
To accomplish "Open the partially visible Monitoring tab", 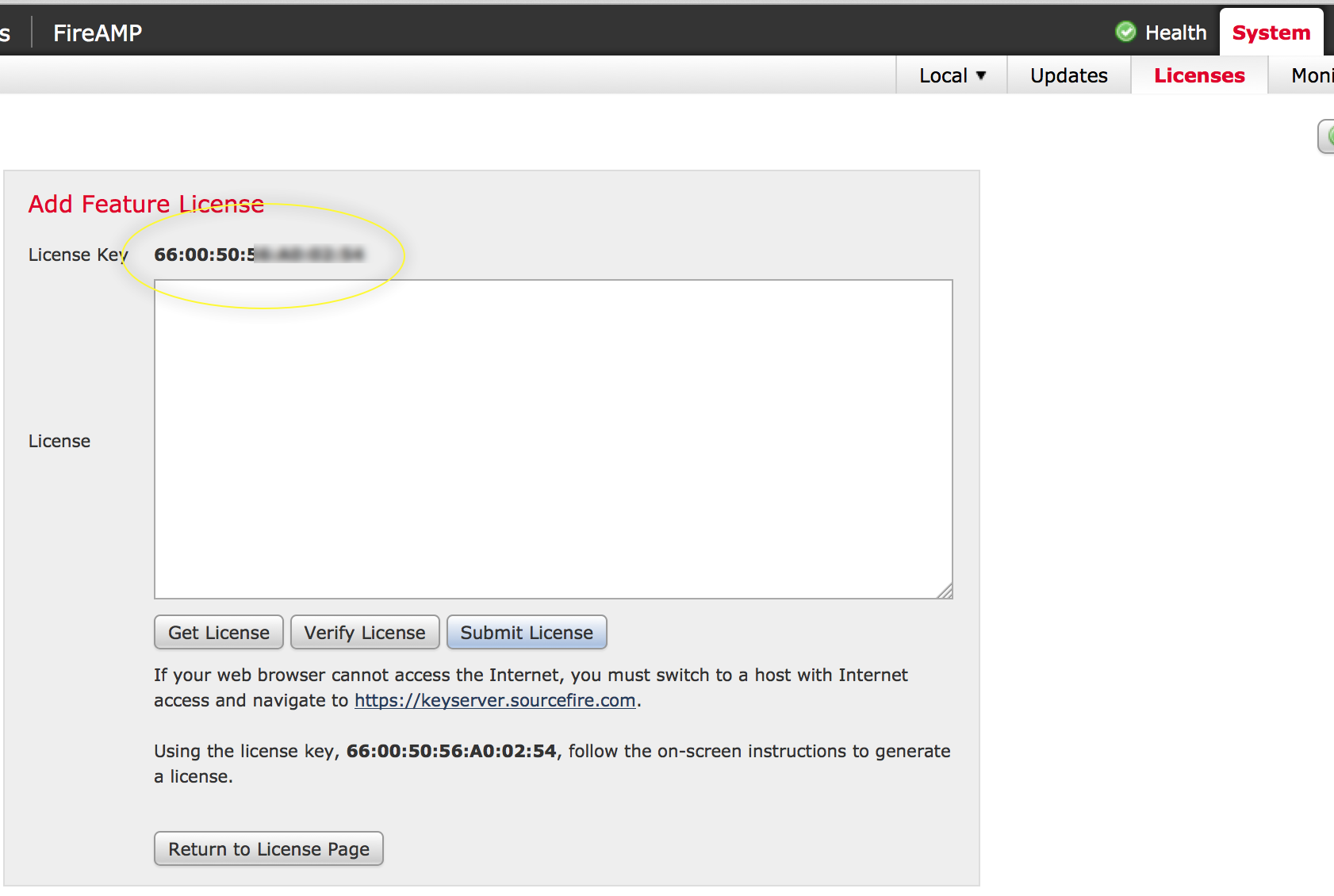I will (1311, 75).
